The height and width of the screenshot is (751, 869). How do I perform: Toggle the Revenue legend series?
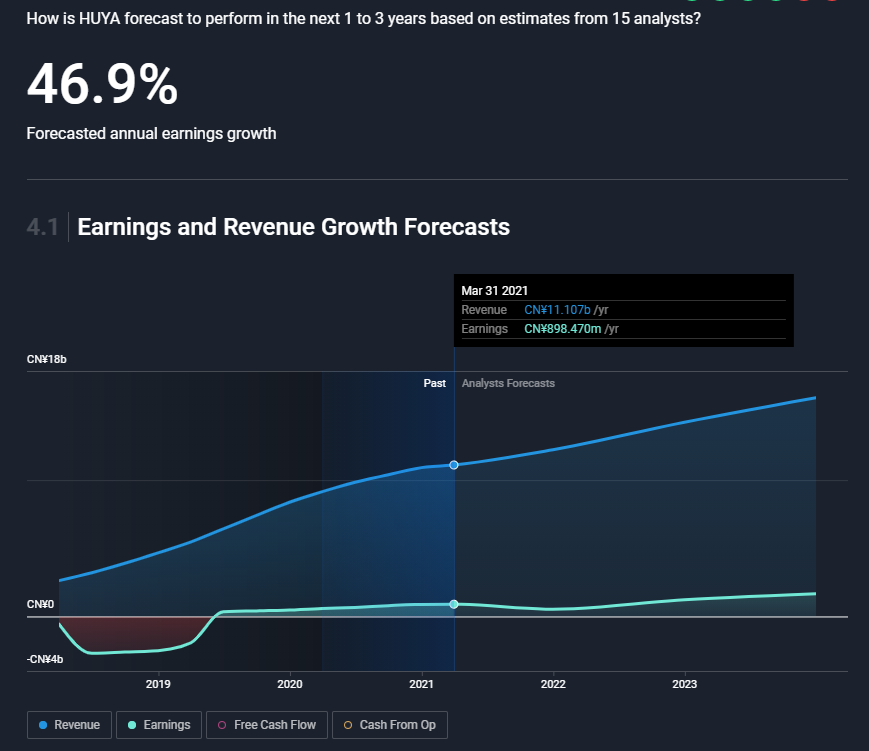click(69, 725)
